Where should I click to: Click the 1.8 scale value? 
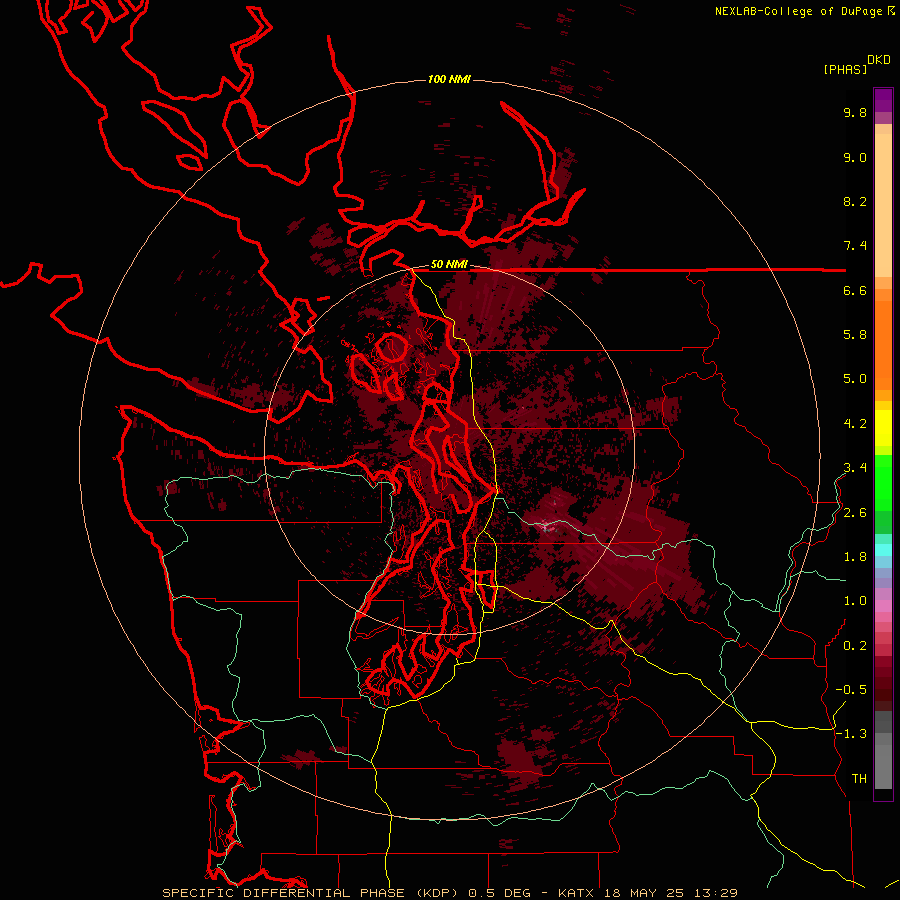[855, 557]
